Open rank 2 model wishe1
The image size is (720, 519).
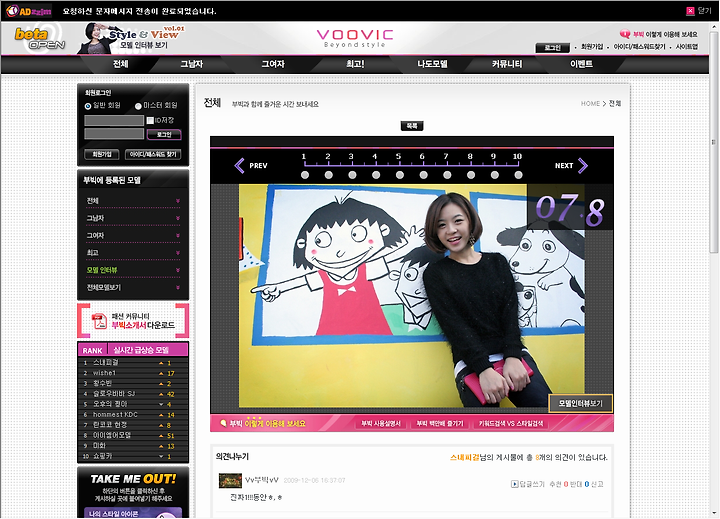pos(104,373)
